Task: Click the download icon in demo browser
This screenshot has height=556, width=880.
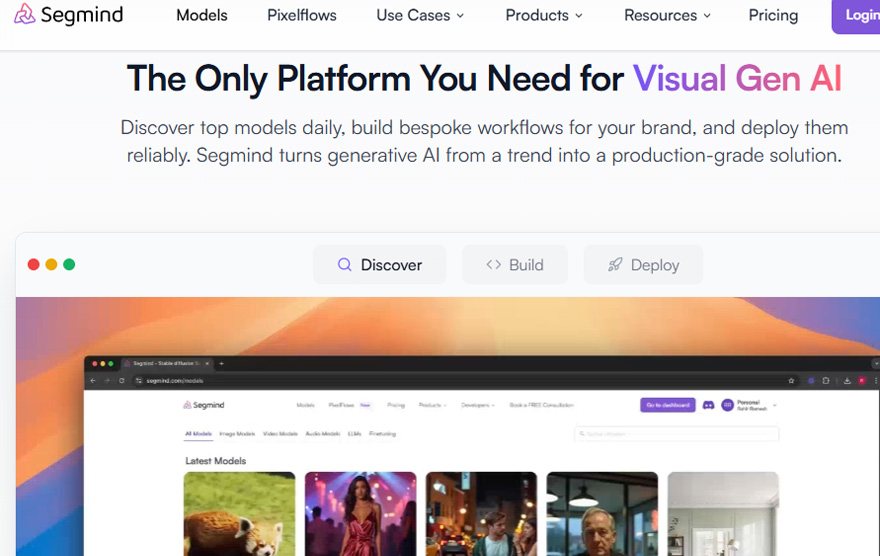Action: (x=847, y=380)
